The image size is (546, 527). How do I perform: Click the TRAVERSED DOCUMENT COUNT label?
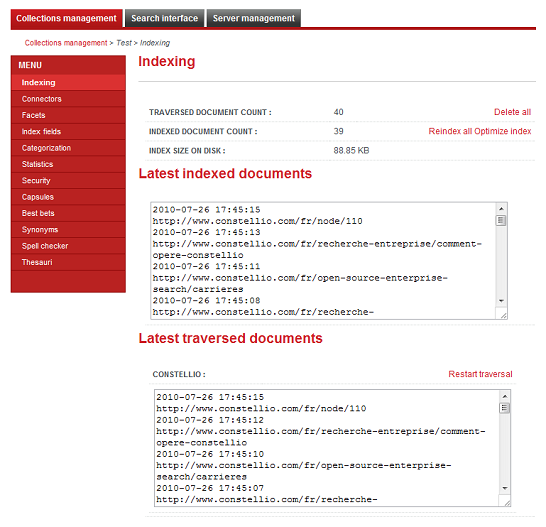pos(210,112)
